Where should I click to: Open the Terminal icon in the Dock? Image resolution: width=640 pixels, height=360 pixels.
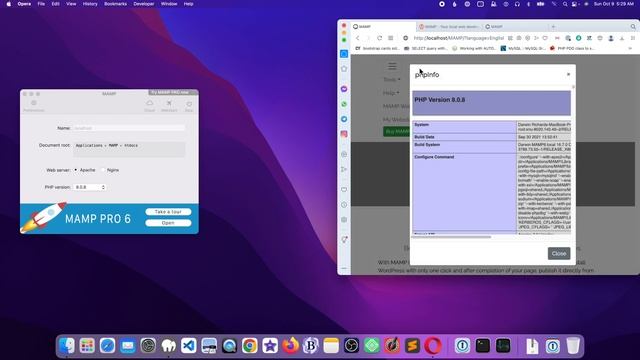point(483,346)
